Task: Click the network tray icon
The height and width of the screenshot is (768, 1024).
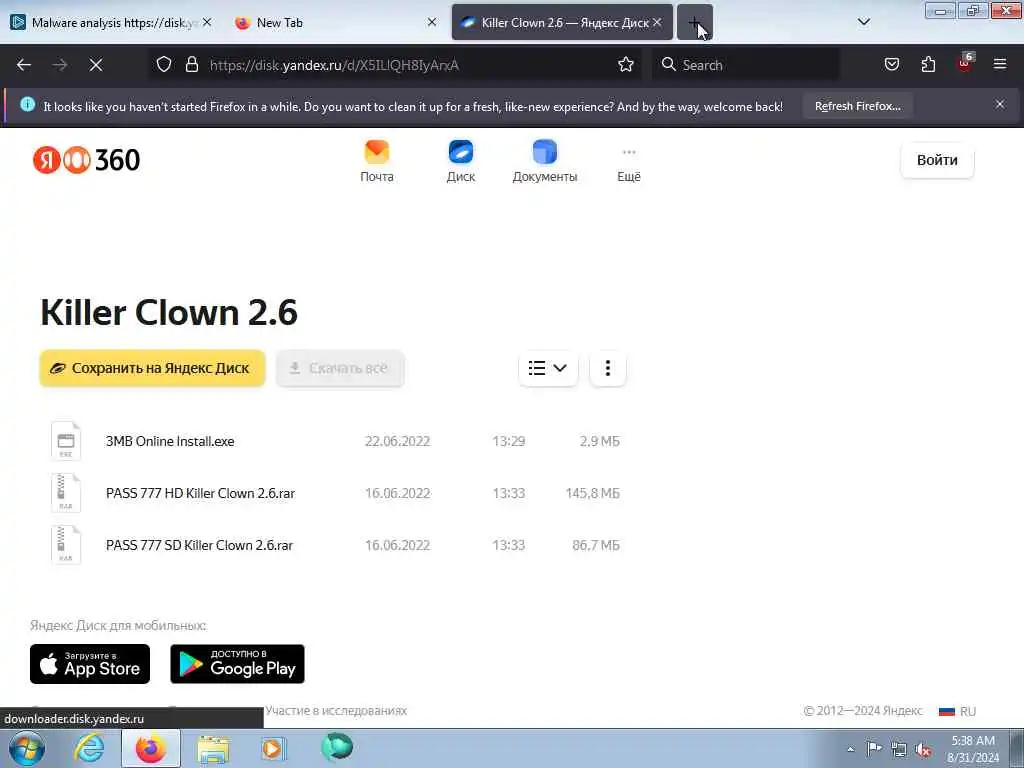Action: (x=899, y=750)
